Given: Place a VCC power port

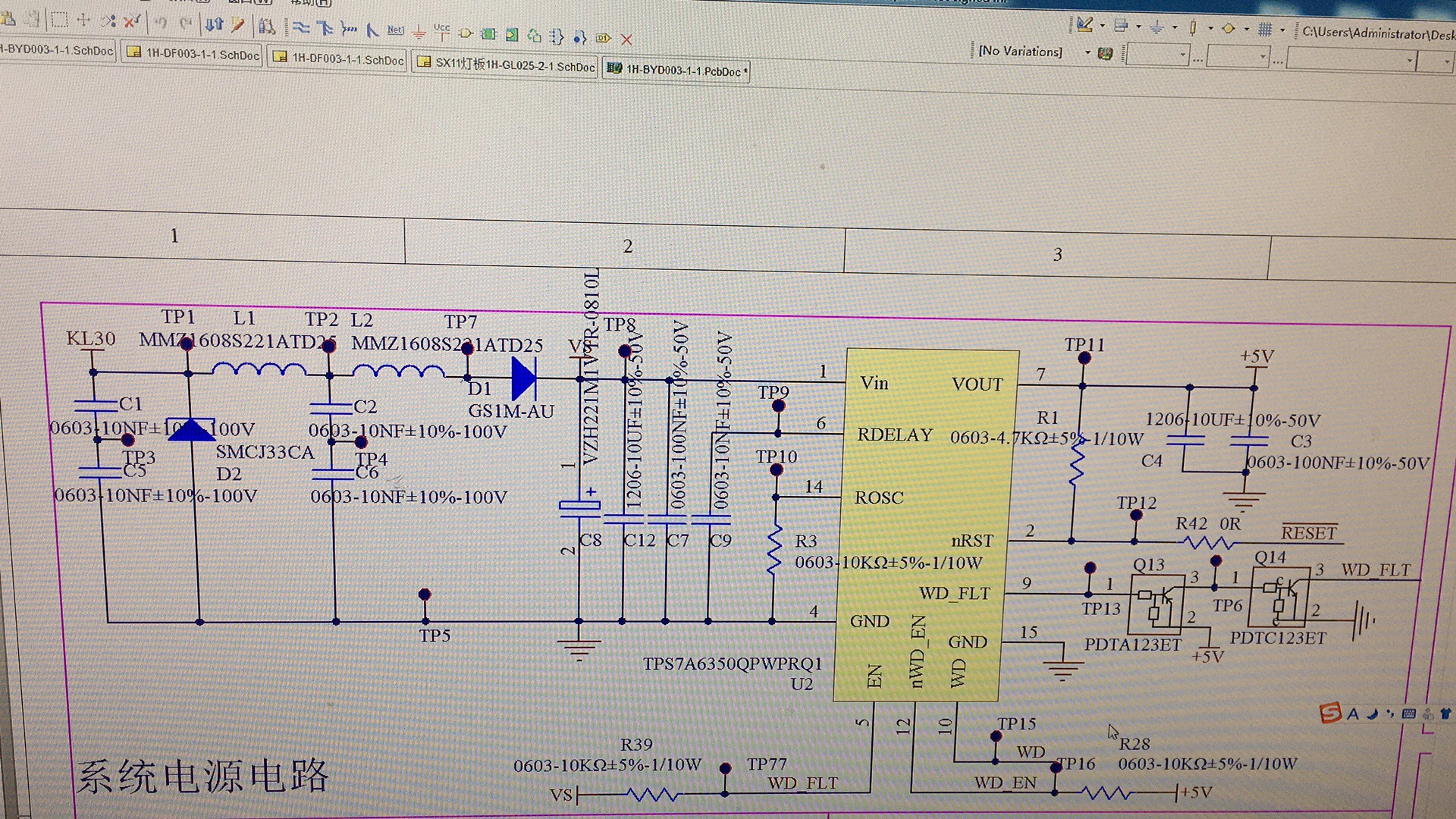Looking at the screenshot, I should pyautogui.click(x=441, y=31).
